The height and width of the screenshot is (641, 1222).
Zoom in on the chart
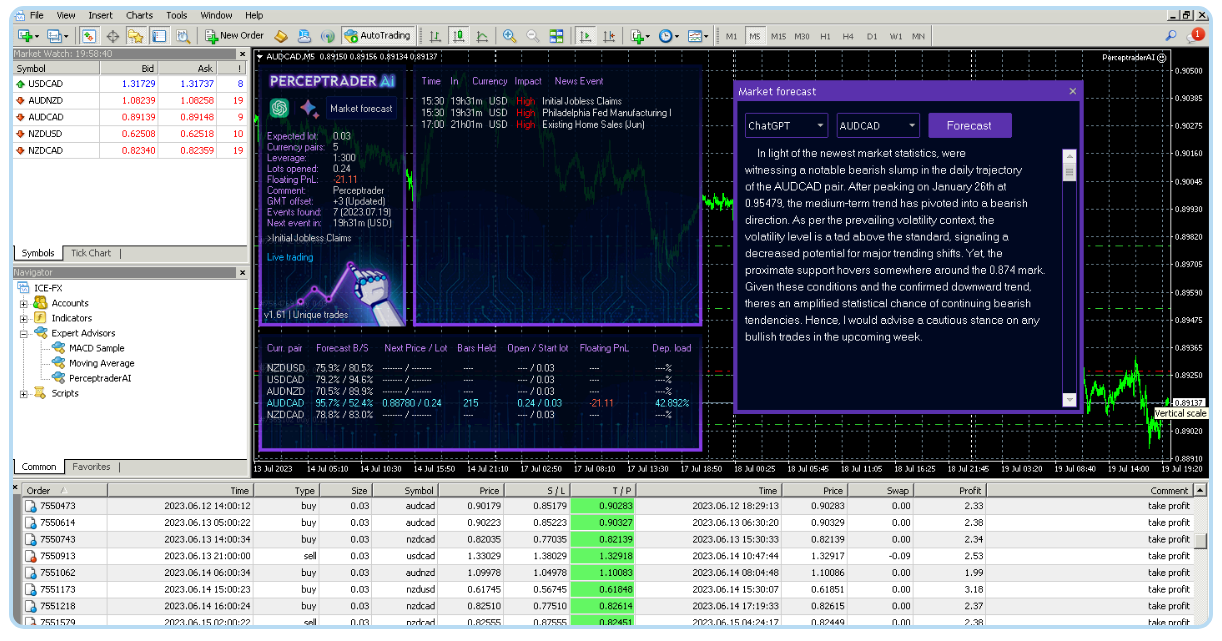click(x=510, y=36)
